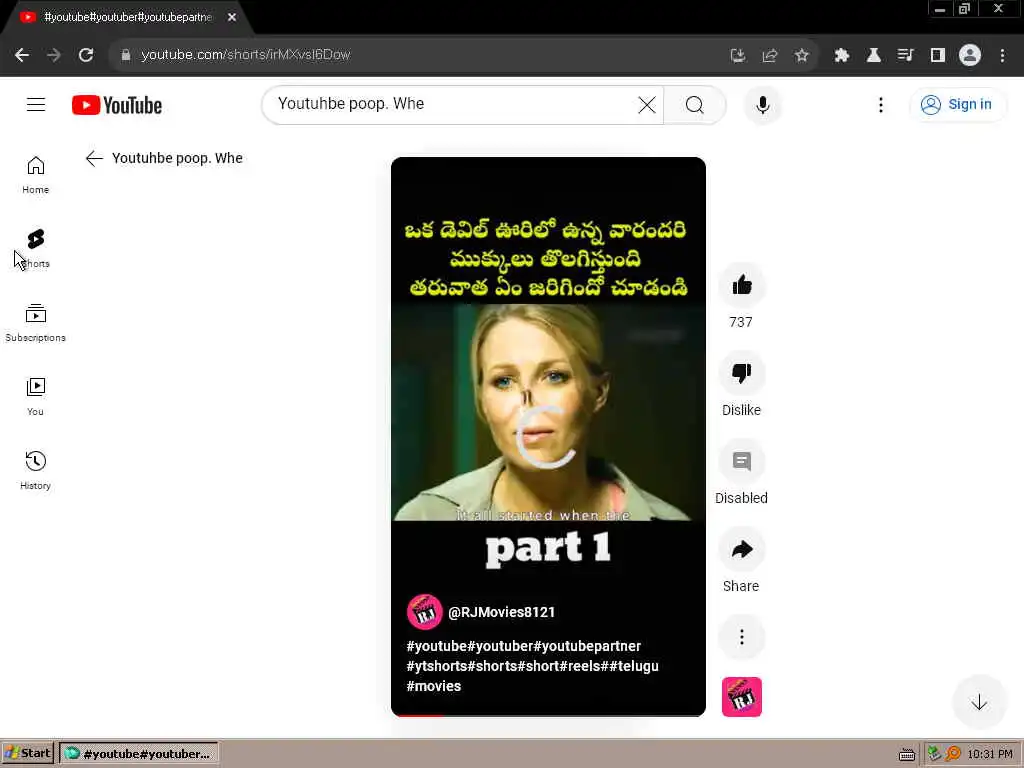Image resolution: width=1024 pixels, height=768 pixels.
Task: Open RJ channel sound thumbnail beside the short
Action: point(741,697)
